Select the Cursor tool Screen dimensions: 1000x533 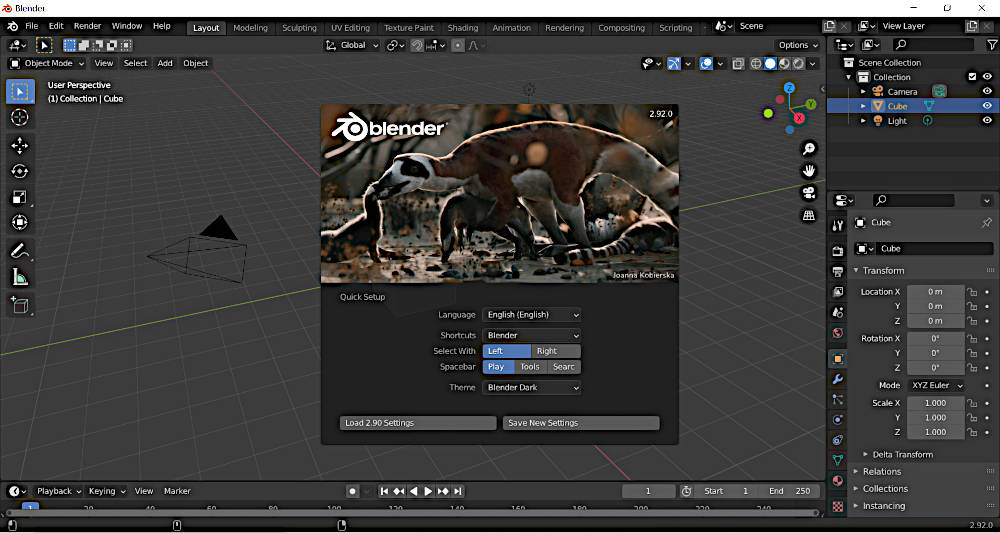(19, 117)
